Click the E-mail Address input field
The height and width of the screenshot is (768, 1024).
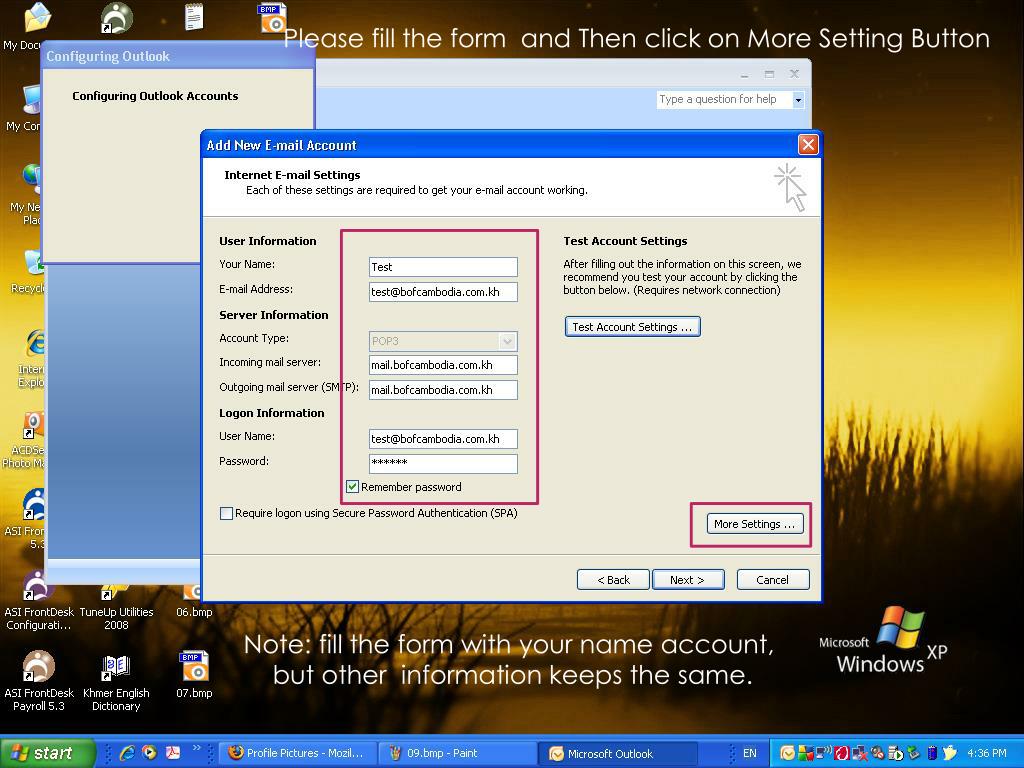click(x=443, y=291)
